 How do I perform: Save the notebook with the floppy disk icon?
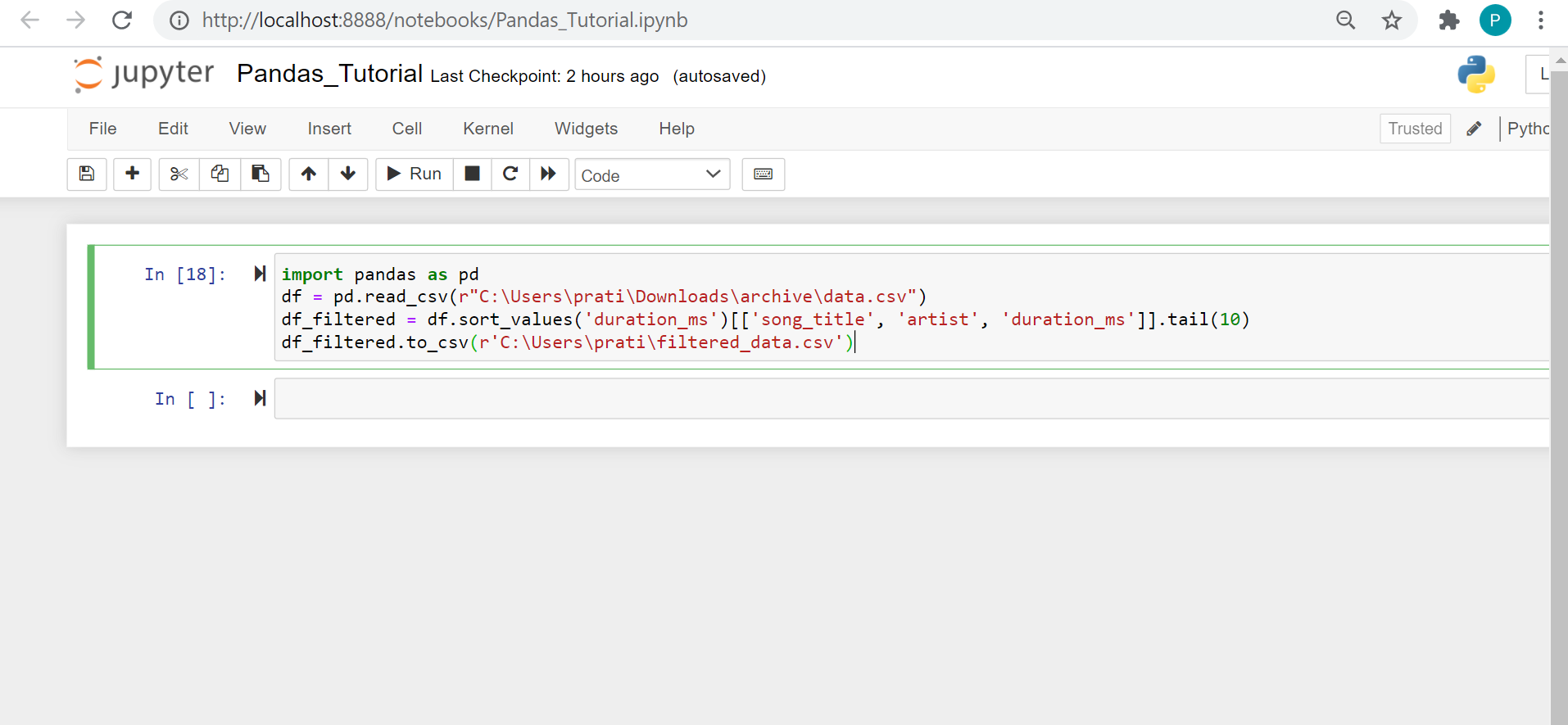pyautogui.click(x=87, y=174)
